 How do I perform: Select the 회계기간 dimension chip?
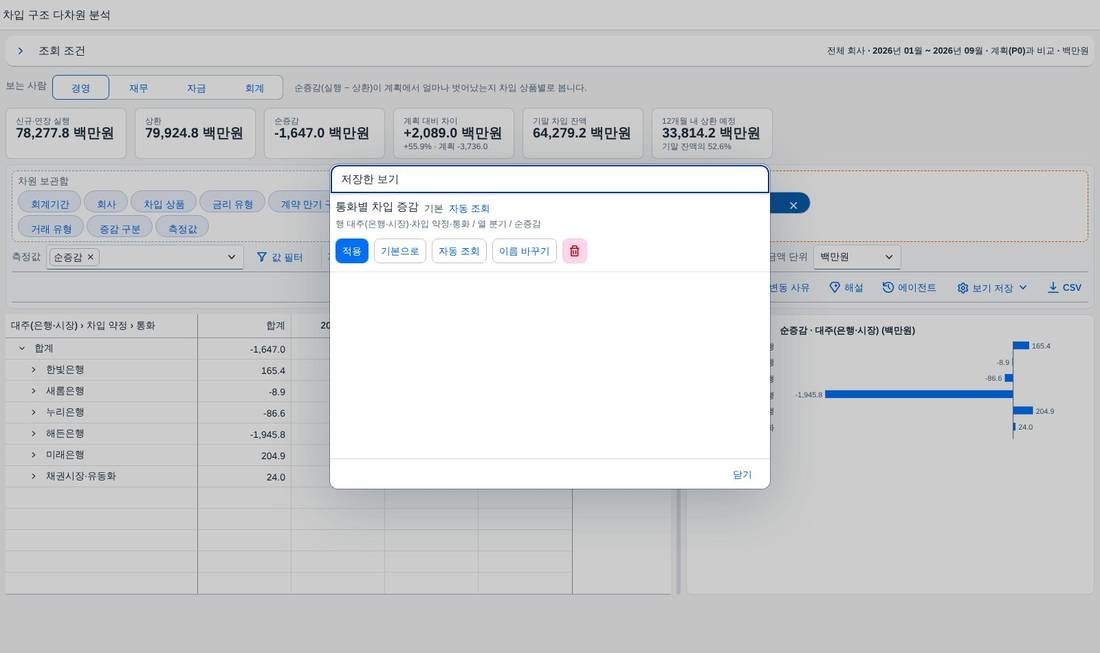(x=50, y=204)
